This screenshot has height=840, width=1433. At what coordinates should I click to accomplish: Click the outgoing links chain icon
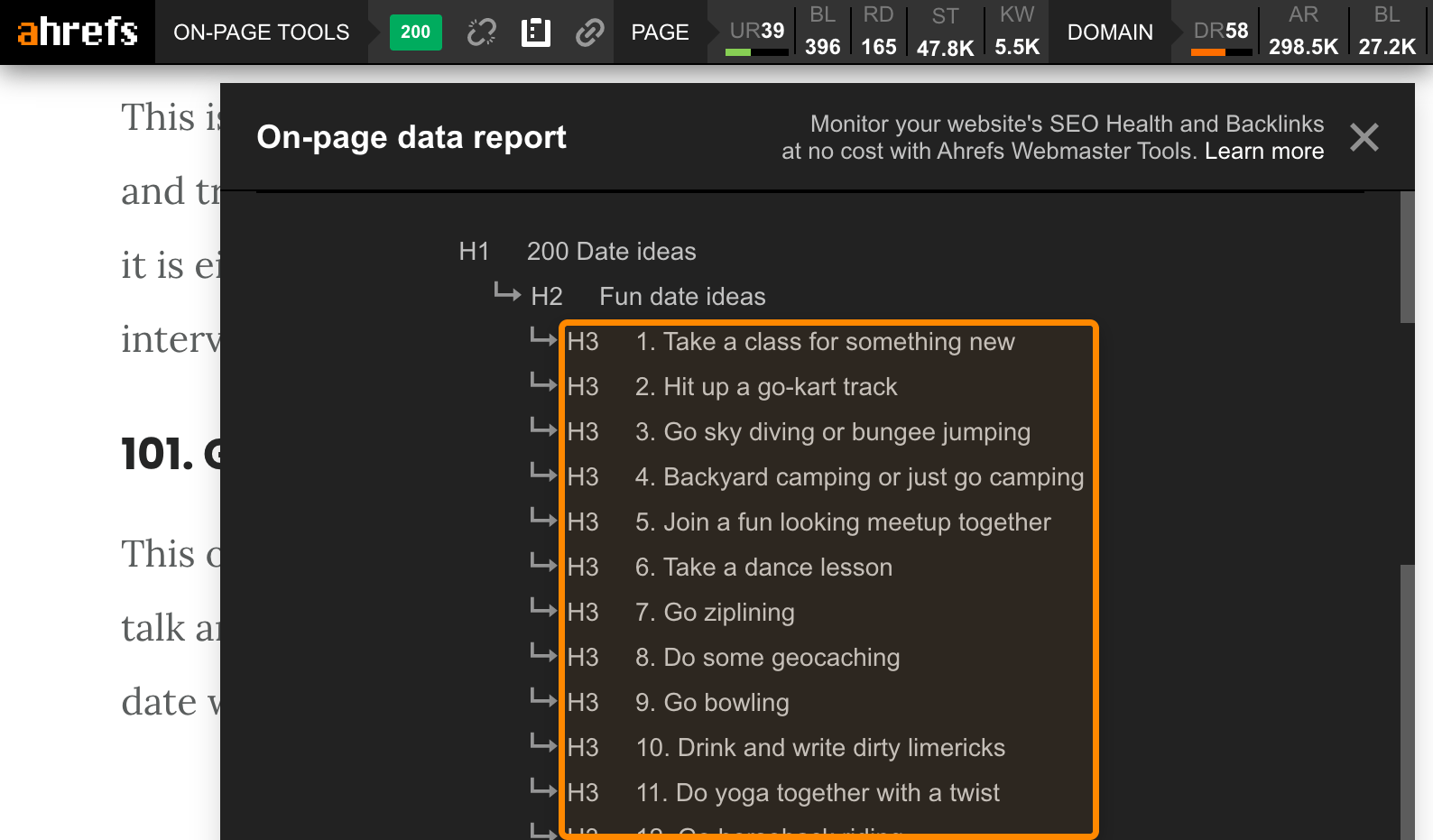tap(589, 32)
